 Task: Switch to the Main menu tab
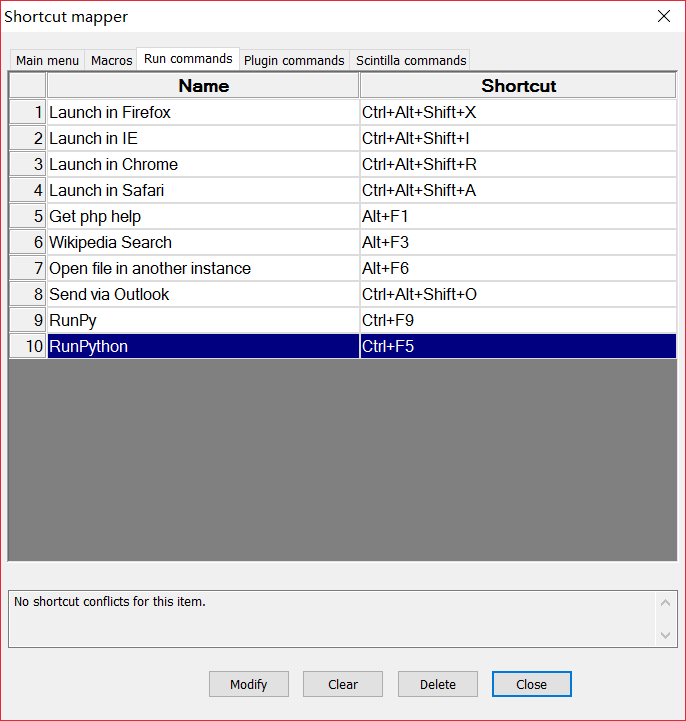(47, 60)
